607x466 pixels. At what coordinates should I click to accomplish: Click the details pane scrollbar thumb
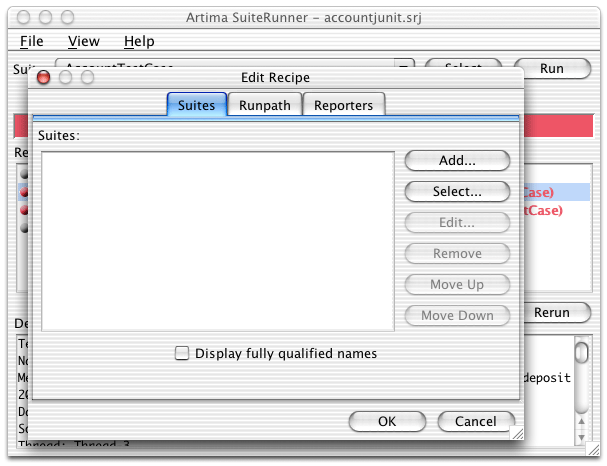tap(581, 352)
